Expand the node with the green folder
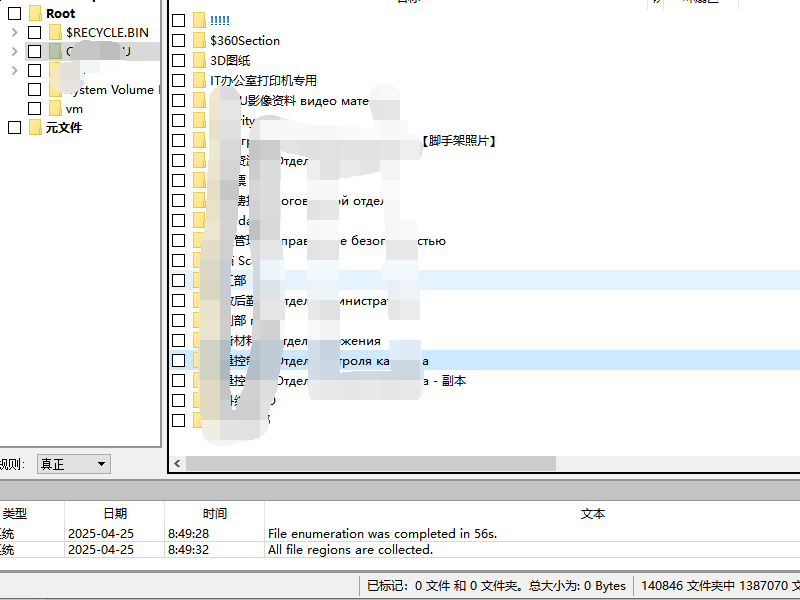 click(14, 52)
